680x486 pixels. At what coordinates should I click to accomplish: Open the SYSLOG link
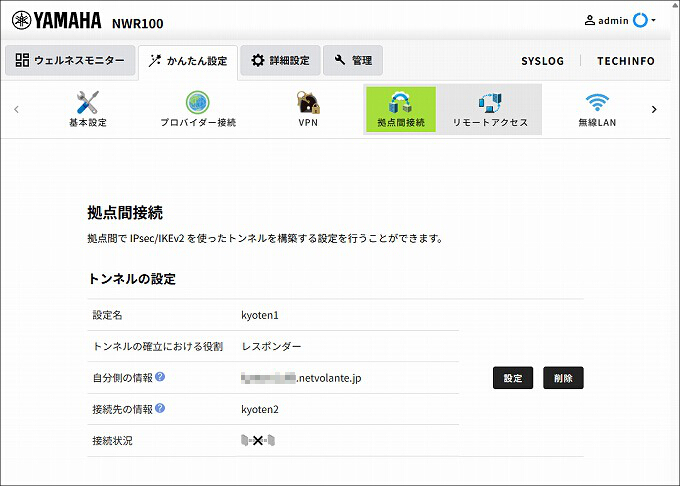pos(543,61)
